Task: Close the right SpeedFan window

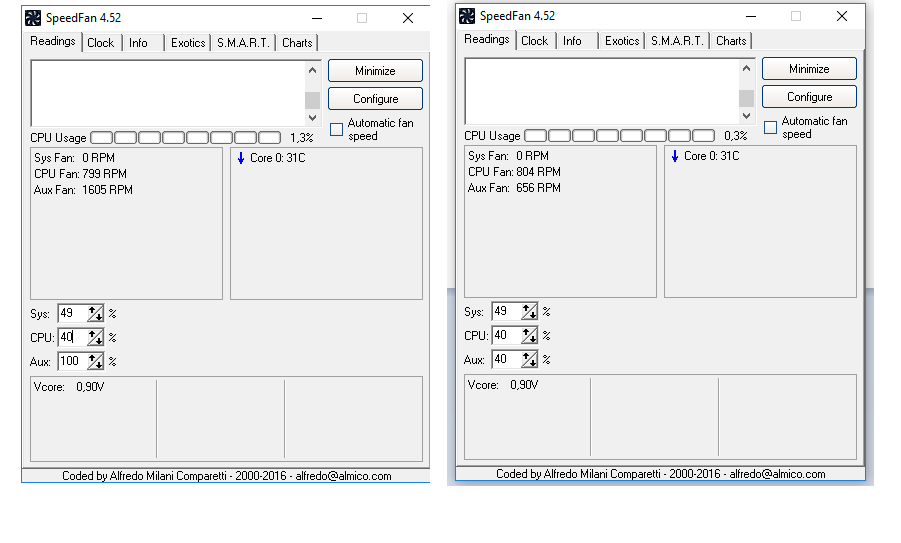Action: click(842, 16)
